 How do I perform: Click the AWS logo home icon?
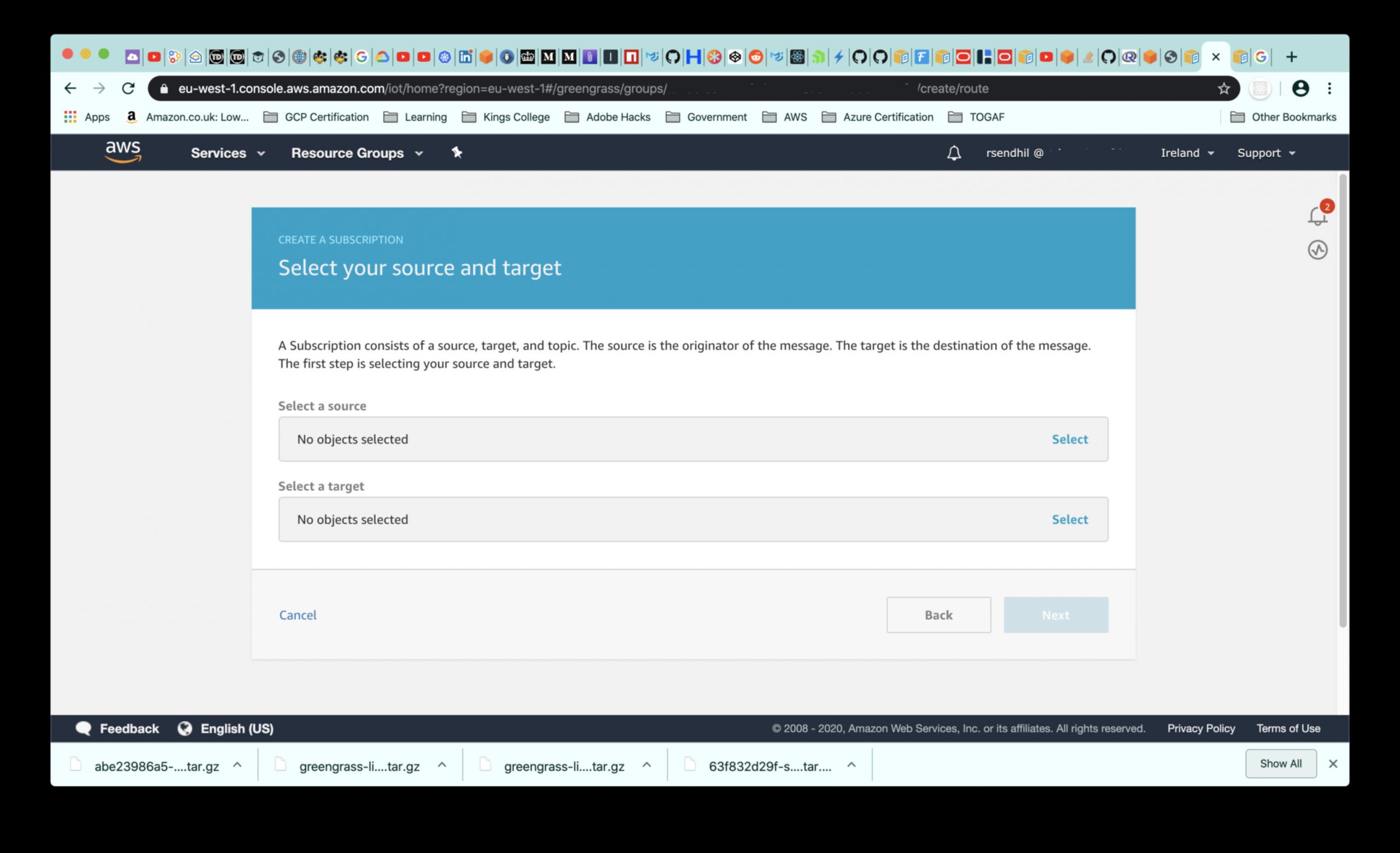(x=123, y=152)
